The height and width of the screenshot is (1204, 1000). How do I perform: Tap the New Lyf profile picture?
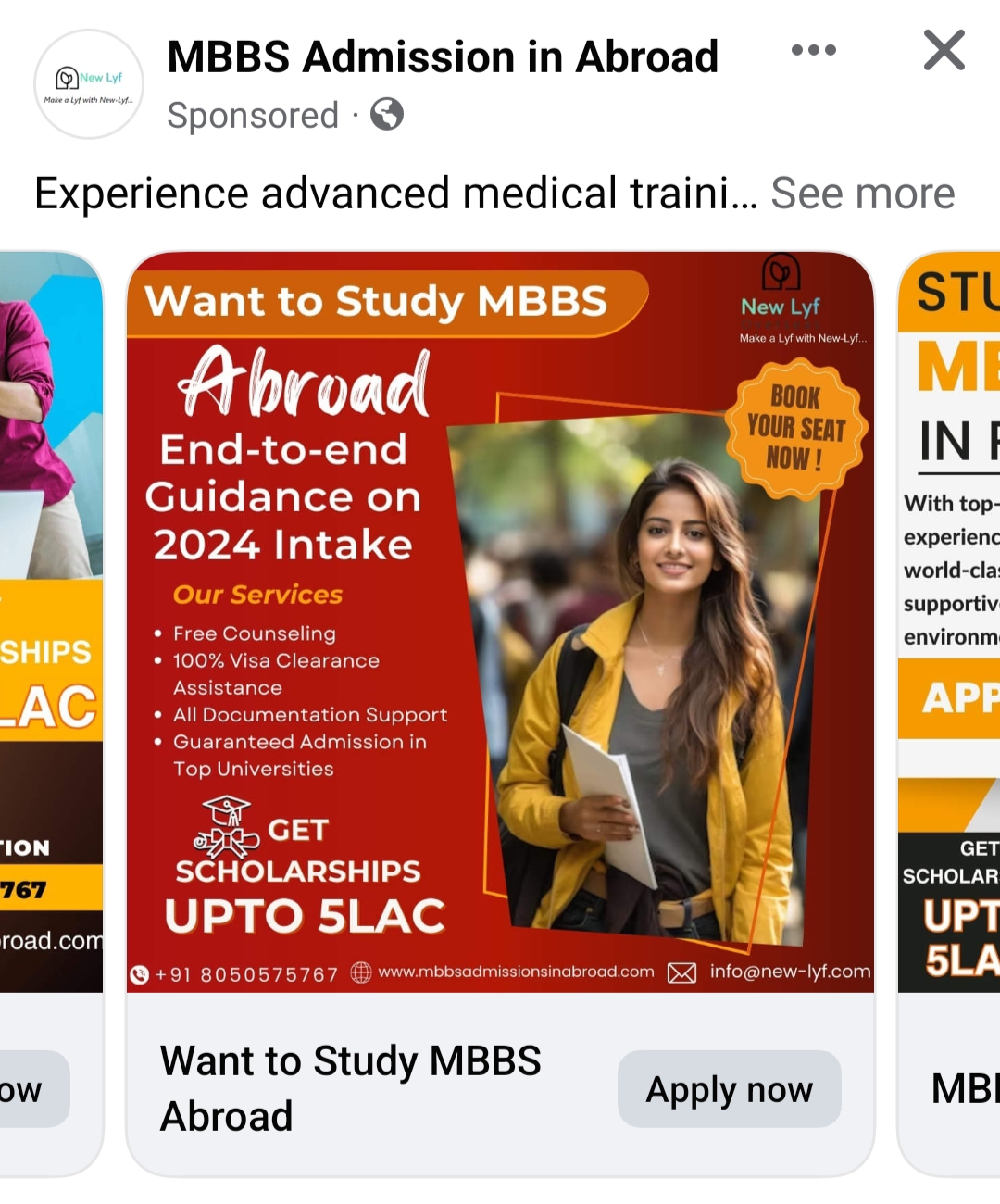pos(89,84)
